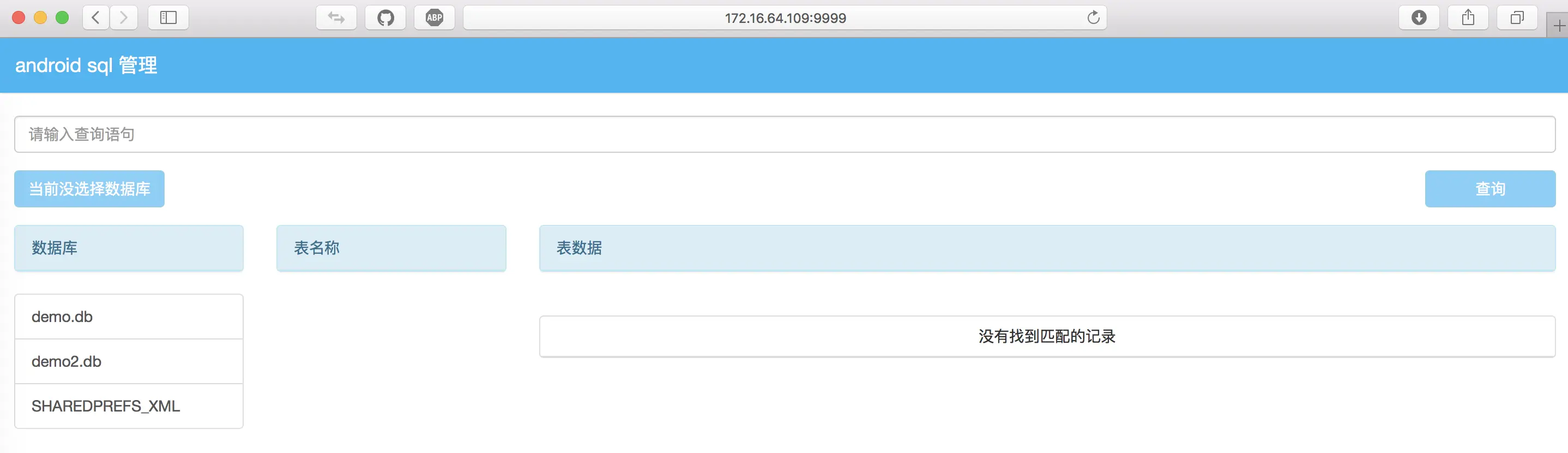Add a new tab with plus icon
Screen dimensions: 1568x453
pos(1558,26)
